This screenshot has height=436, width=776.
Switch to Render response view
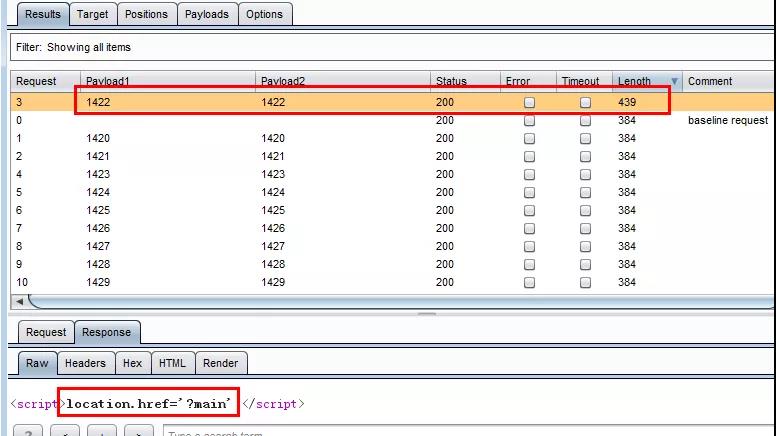[221, 363]
